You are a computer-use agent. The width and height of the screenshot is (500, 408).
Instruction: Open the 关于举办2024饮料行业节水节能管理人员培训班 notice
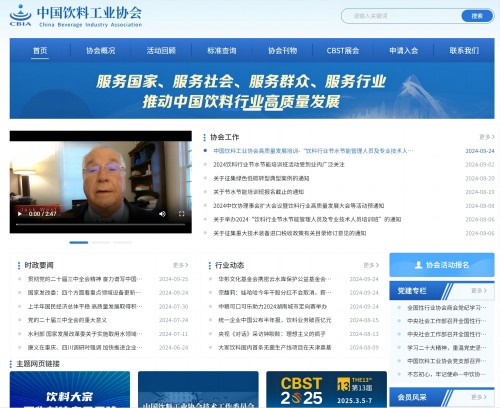pyautogui.click(x=307, y=219)
